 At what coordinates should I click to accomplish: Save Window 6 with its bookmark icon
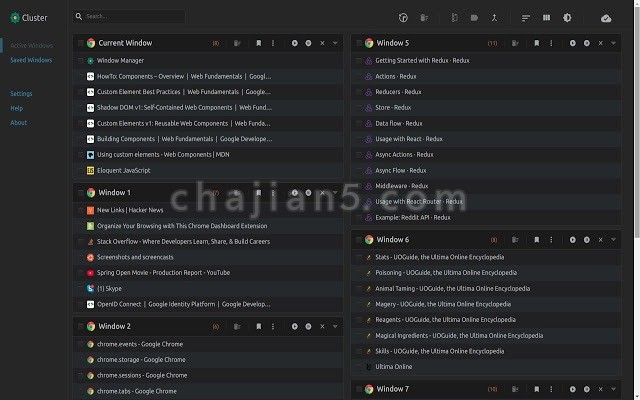coord(536,240)
